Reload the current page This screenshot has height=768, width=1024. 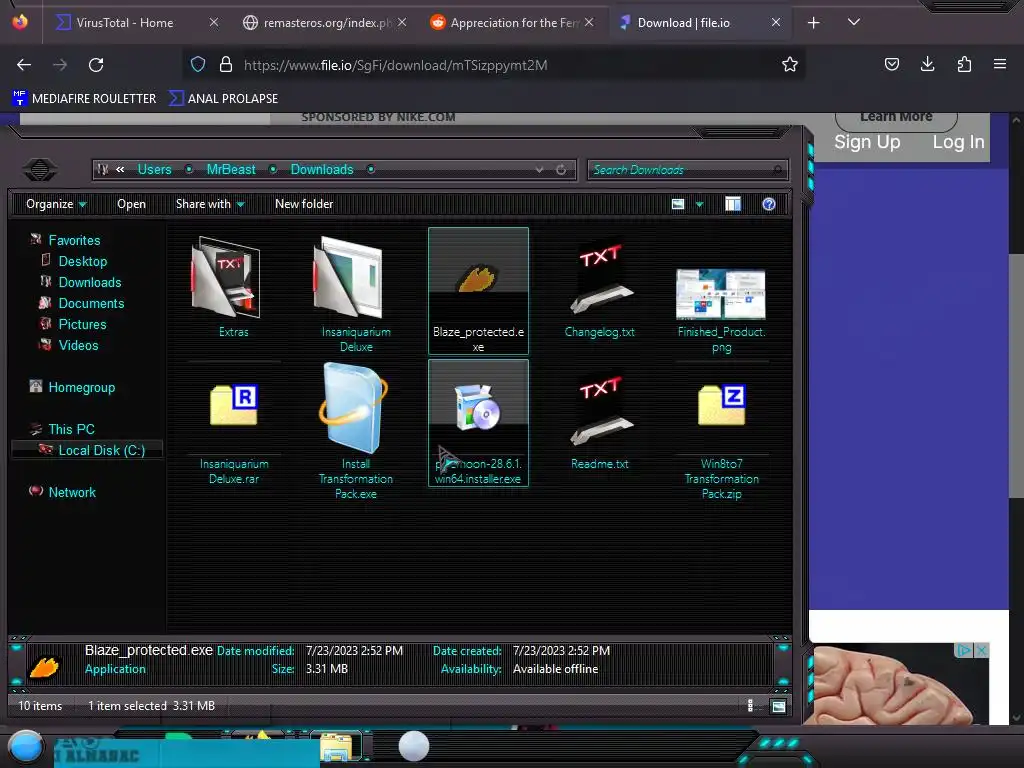96,65
